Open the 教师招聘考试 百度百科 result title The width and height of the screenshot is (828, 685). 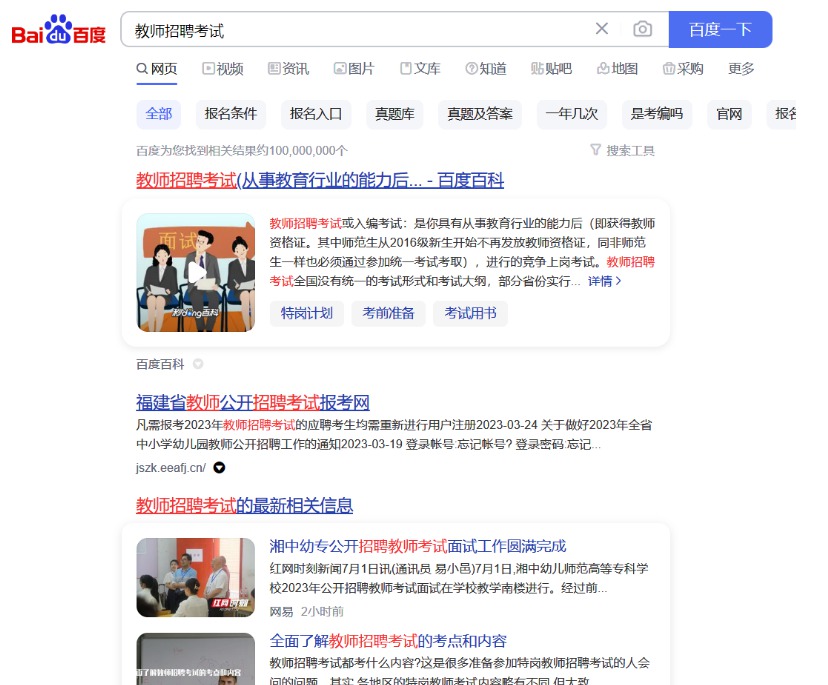[x=320, y=181]
